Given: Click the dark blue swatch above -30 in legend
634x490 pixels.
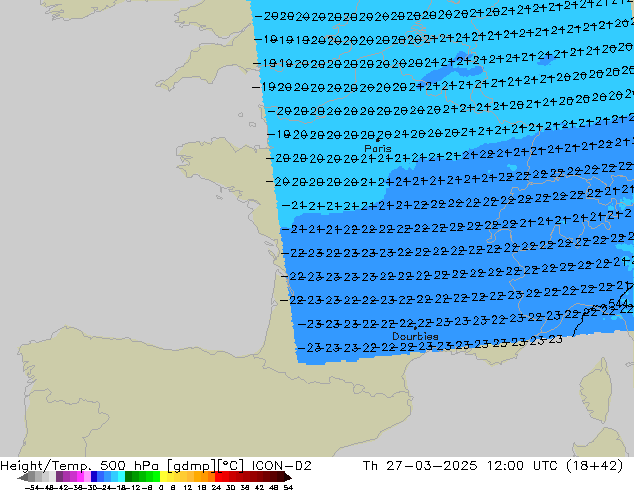Looking at the screenshot, I should tap(94, 477).
